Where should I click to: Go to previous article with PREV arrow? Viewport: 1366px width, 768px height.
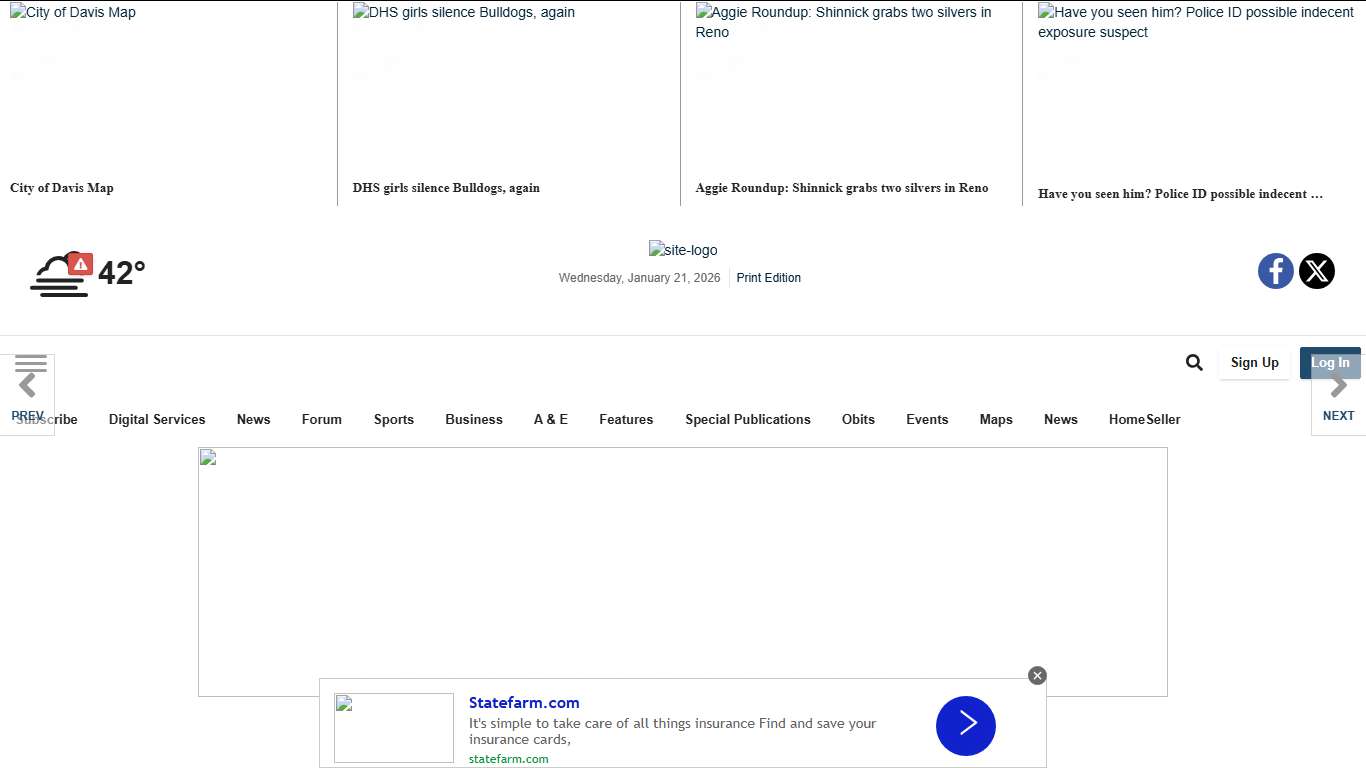point(27,396)
